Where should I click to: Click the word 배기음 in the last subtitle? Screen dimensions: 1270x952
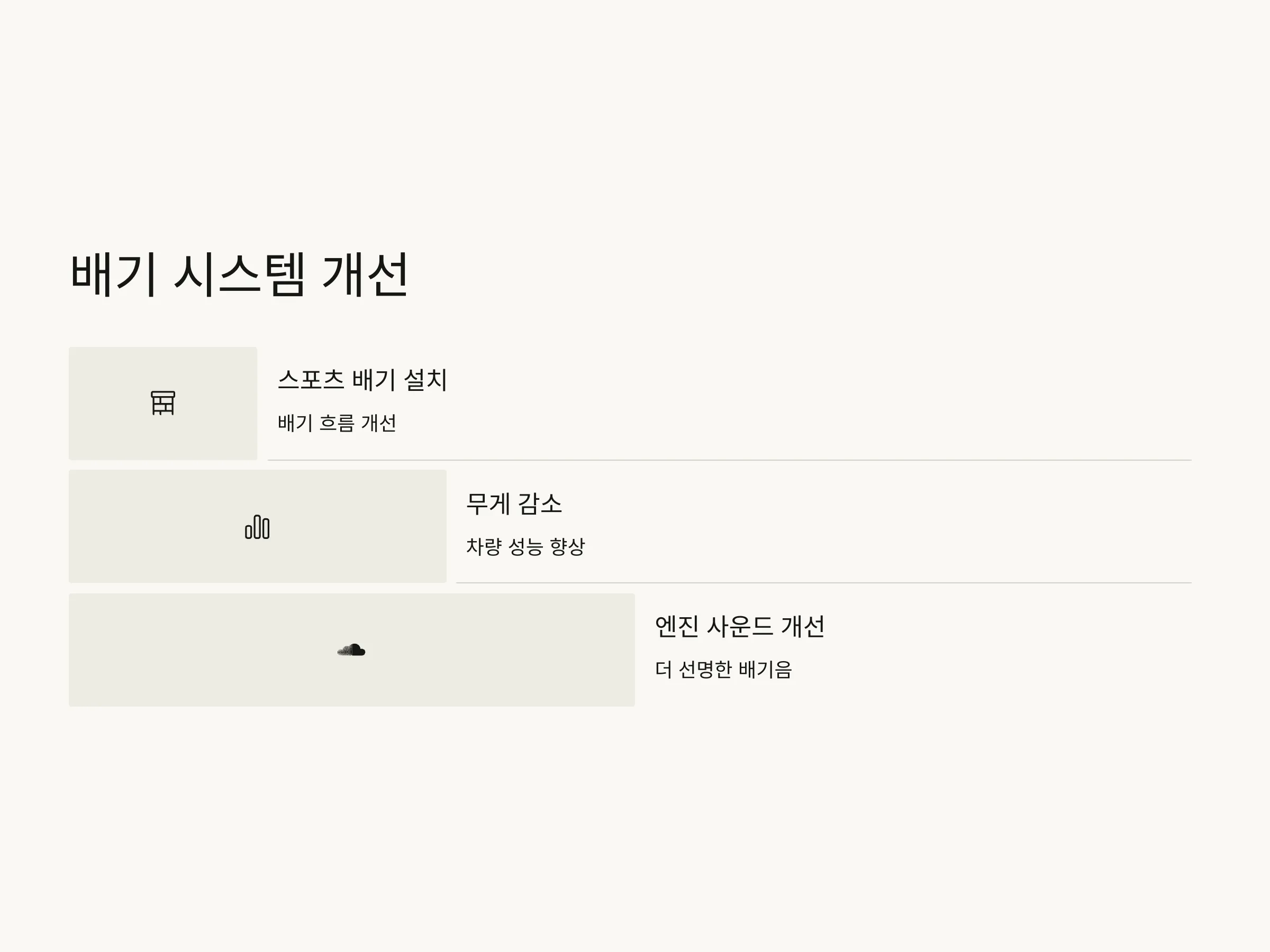pyautogui.click(x=765, y=669)
